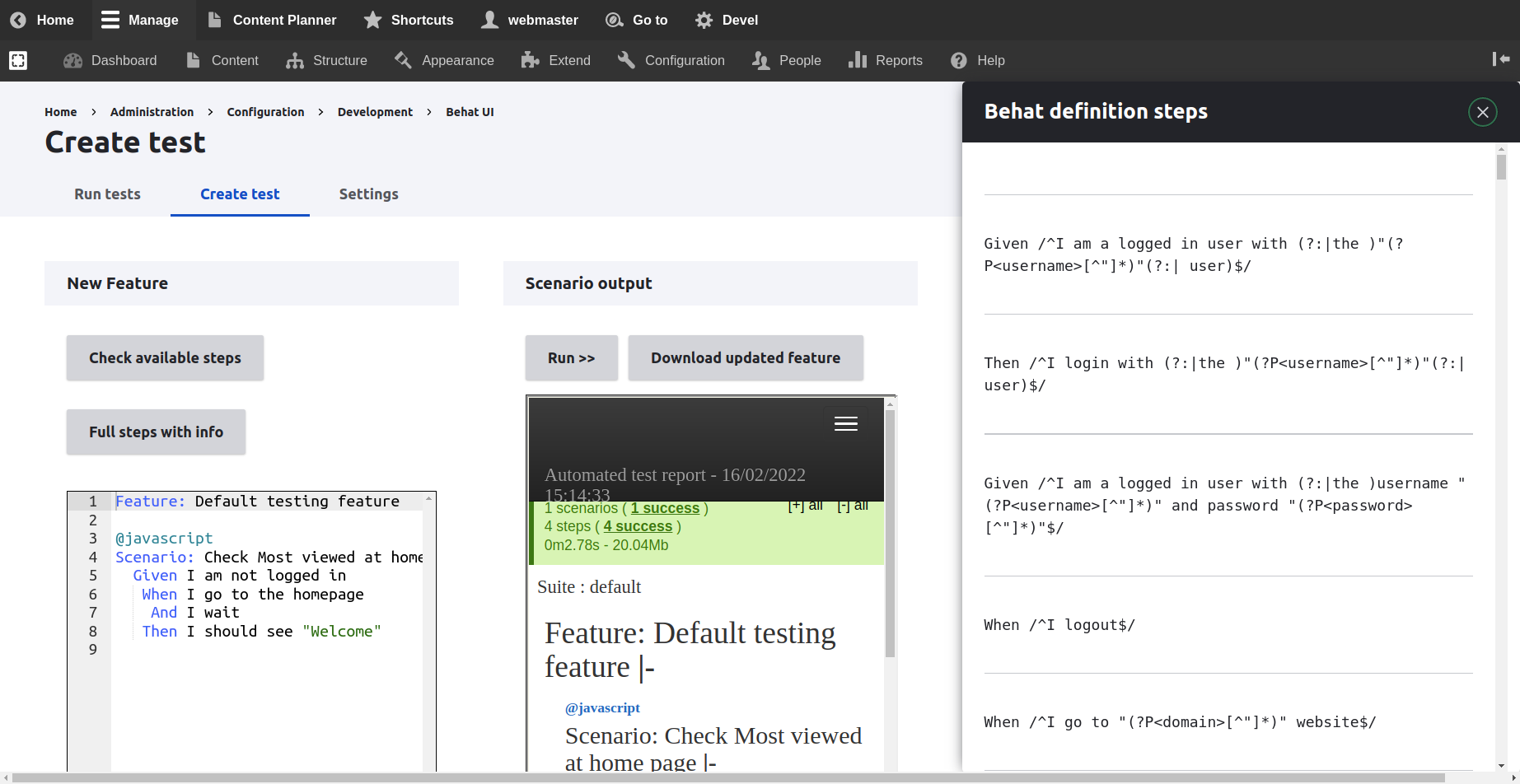Screen dimensions: 1520x784
Task: Click the Help question mark icon
Action: click(x=958, y=60)
